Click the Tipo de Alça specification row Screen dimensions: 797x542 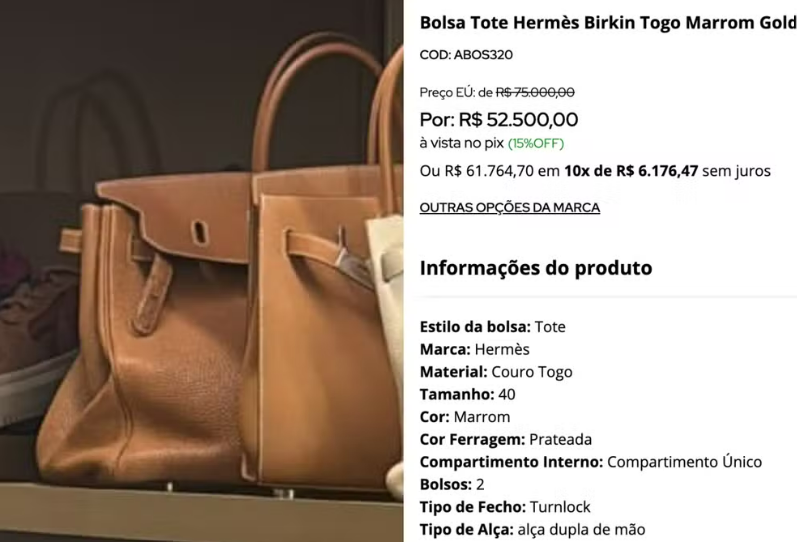[532, 529]
